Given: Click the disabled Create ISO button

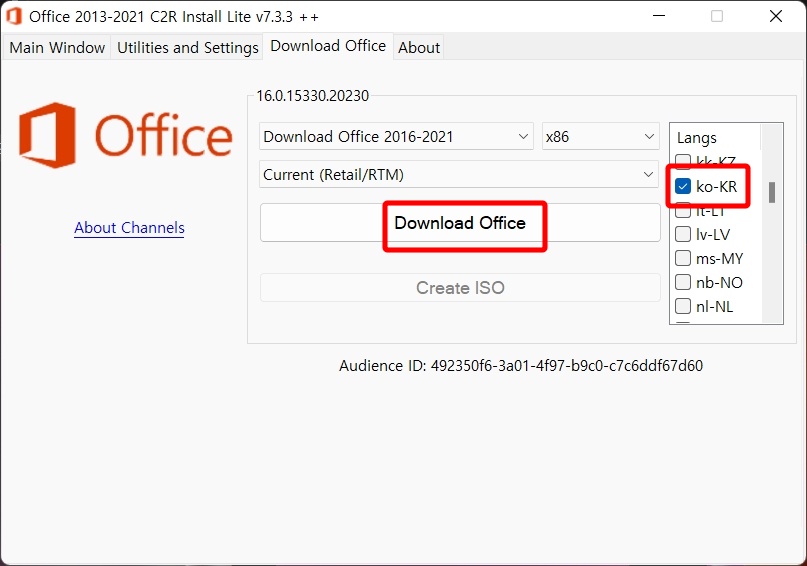Looking at the screenshot, I should click(x=460, y=288).
